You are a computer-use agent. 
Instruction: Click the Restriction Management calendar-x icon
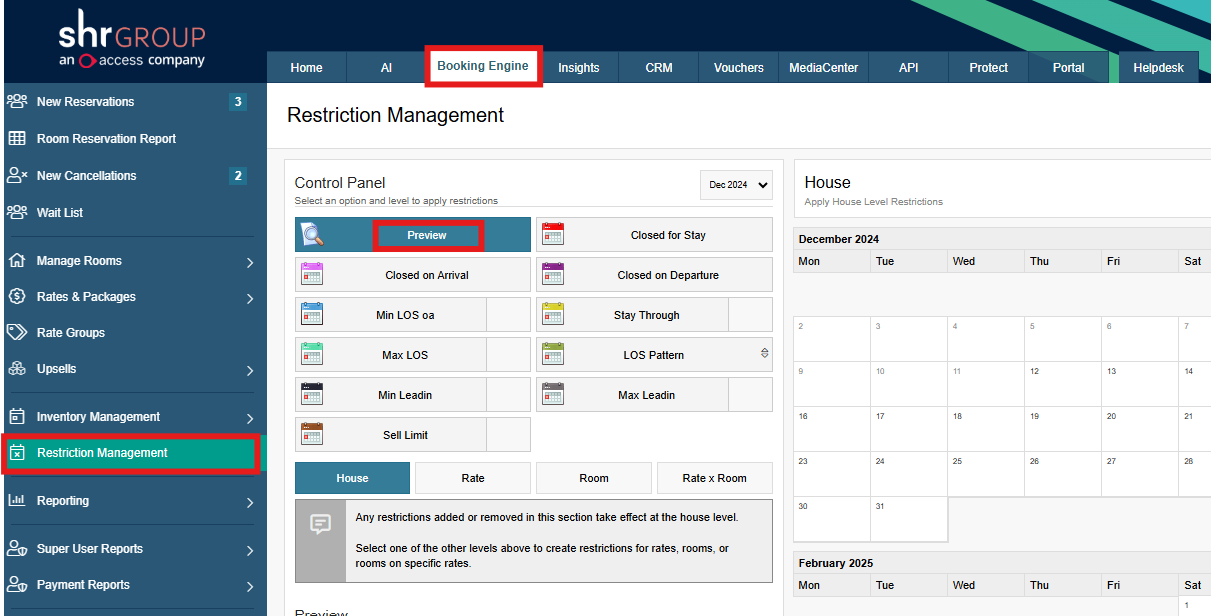[17, 453]
